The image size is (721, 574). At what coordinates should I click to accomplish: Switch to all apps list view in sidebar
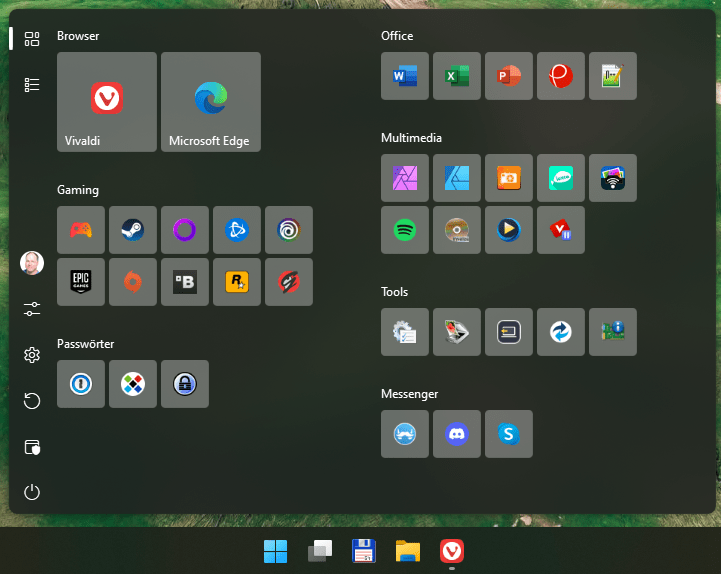32,85
